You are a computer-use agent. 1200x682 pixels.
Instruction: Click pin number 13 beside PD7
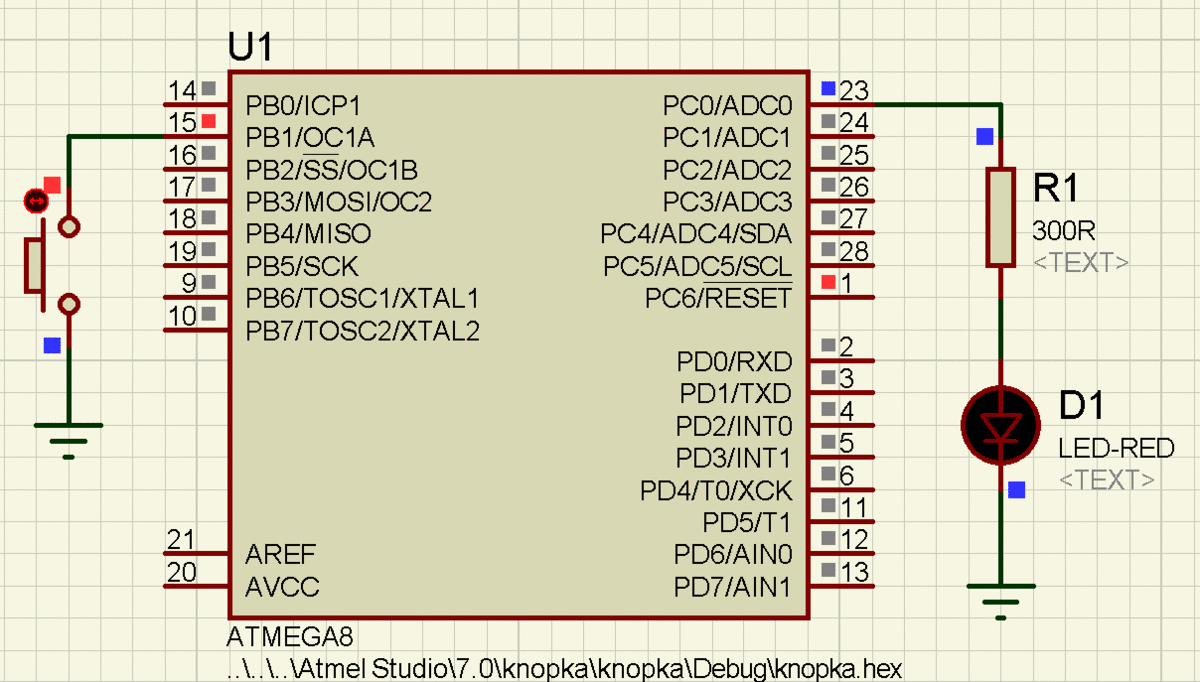(854, 571)
